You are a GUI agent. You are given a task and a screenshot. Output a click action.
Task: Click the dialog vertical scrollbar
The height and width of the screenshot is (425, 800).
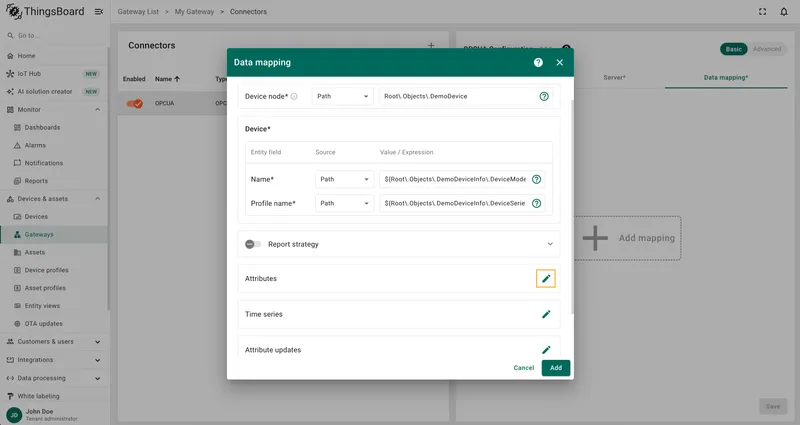(x=571, y=207)
